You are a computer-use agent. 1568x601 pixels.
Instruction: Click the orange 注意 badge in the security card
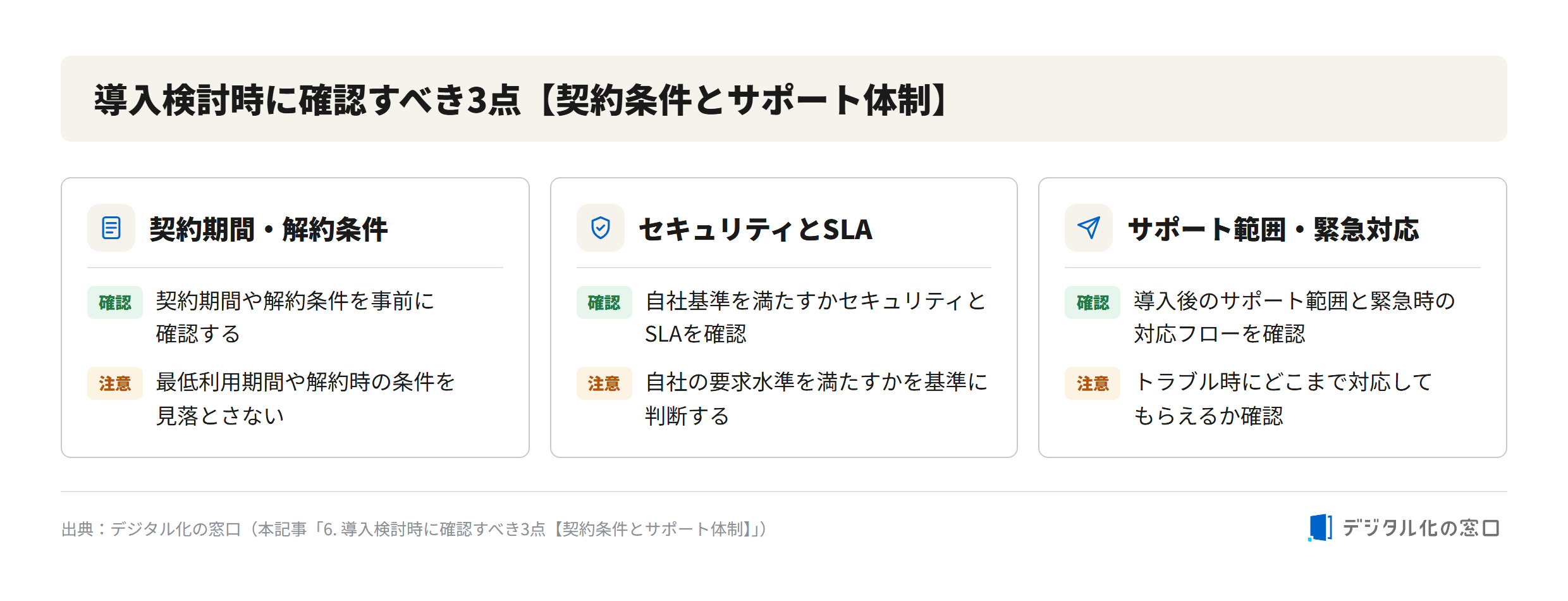point(604,383)
